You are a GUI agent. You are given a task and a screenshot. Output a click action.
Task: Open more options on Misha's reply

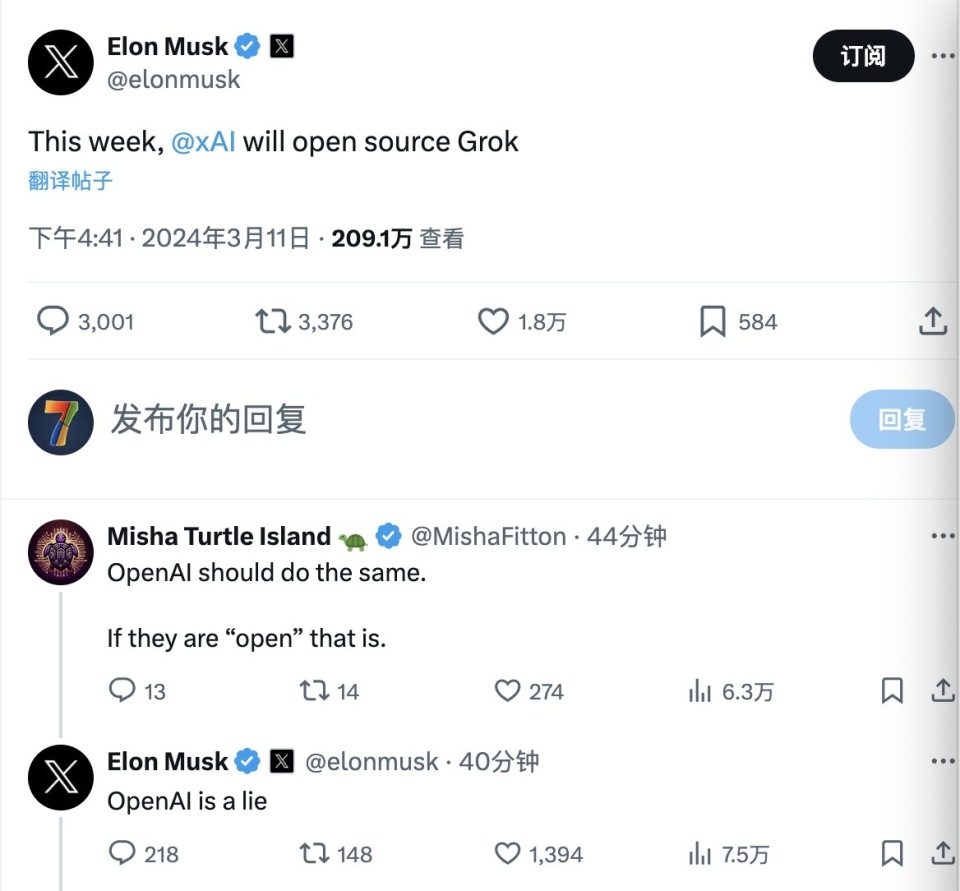(x=941, y=535)
